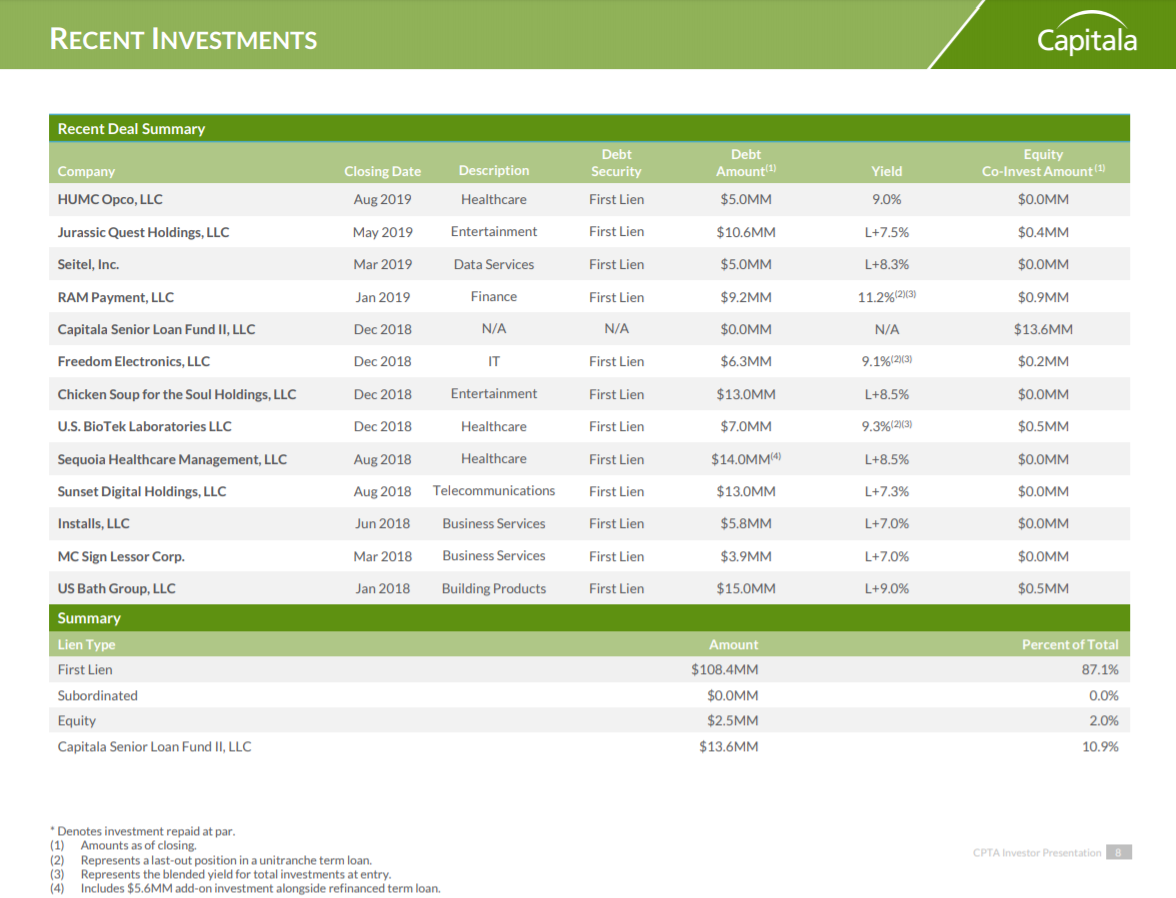The image size is (1176, 898).
Task: Select the 'Recent Investments' slide title
Action: click(183, 39)
